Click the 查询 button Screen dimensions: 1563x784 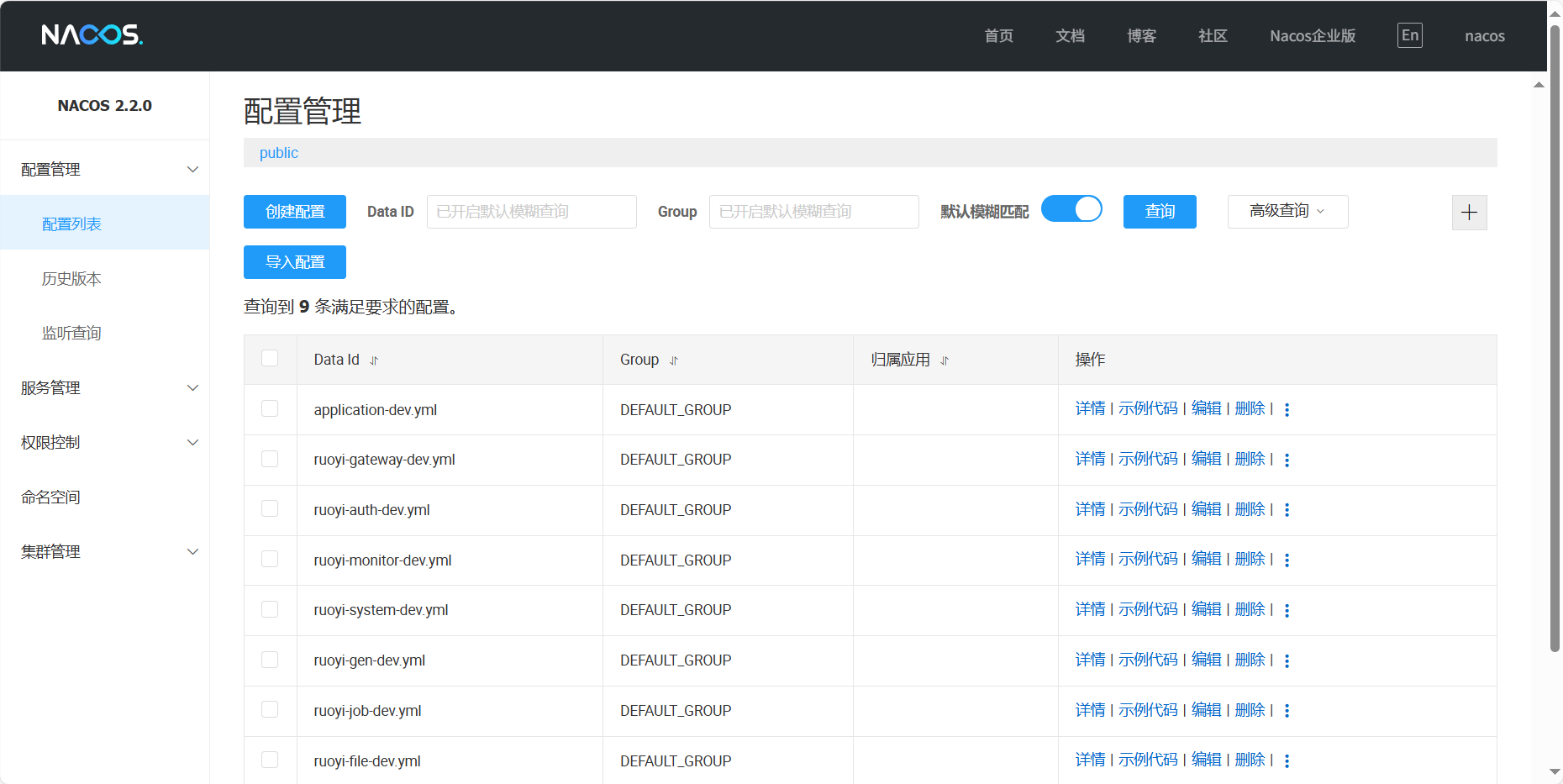click(1160, 212)
